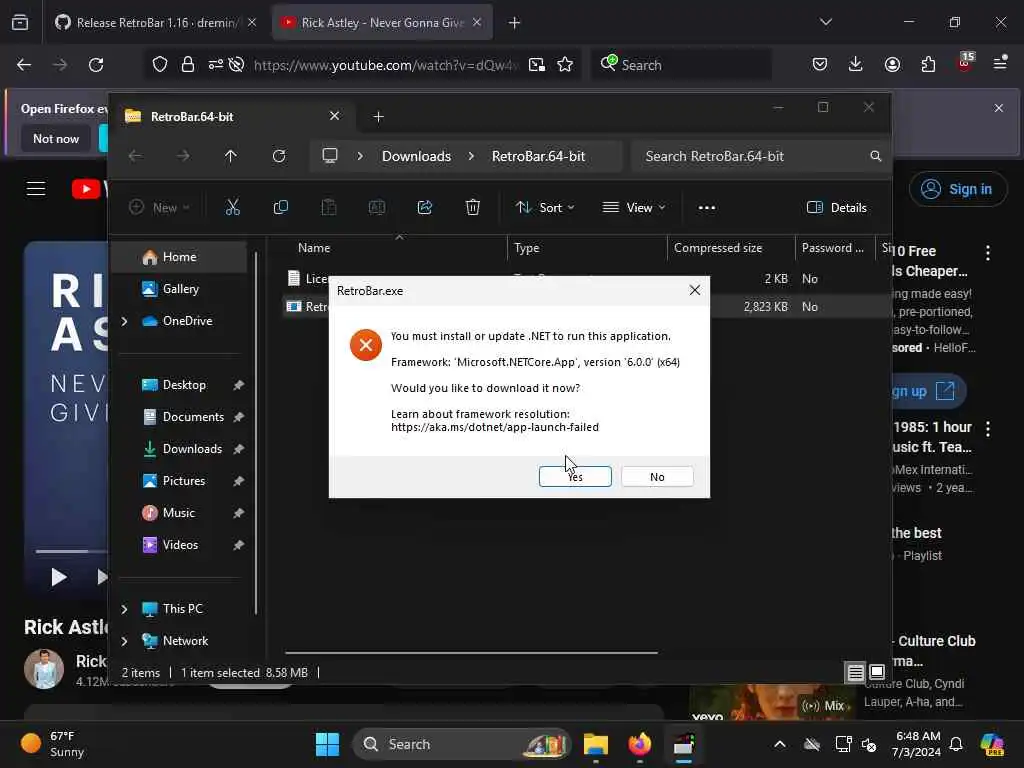
Task: Unpin Desktop via its pin icon
Action: click(x=238, y=385)
